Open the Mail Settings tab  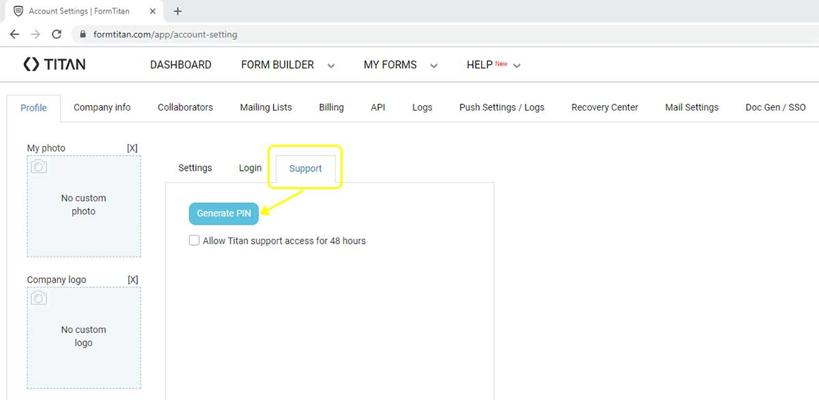coord(692,108)
